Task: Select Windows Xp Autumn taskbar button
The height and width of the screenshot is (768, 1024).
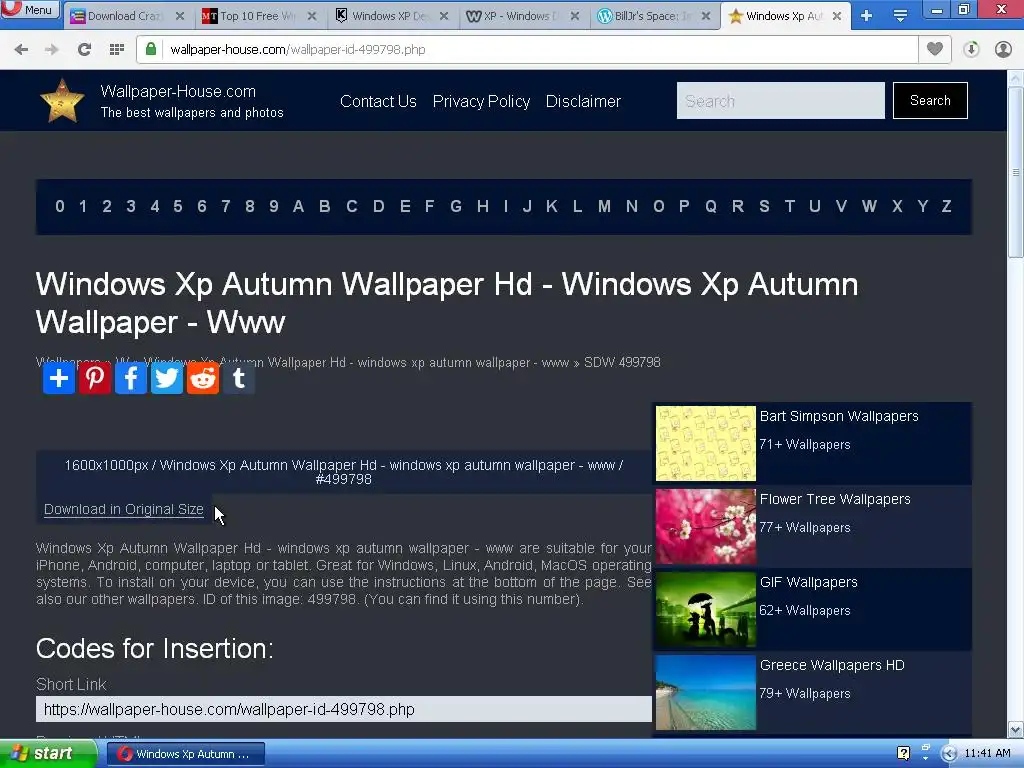Action: 186,754
